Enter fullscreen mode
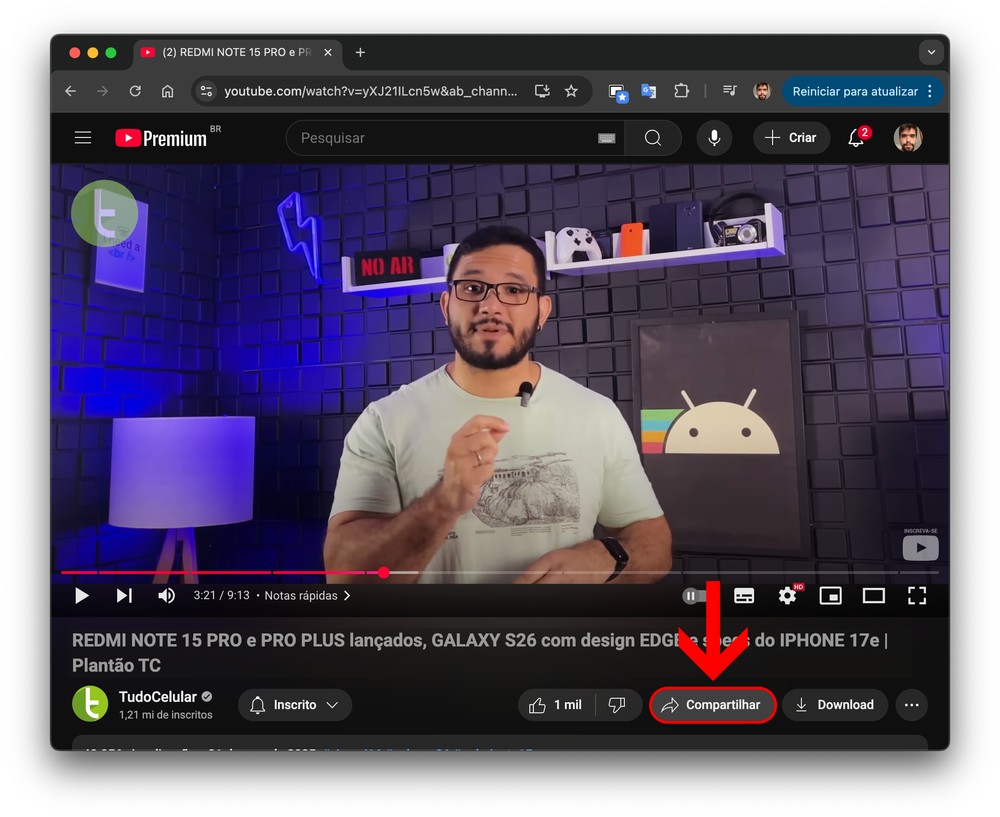The width and height of the screenshot is (1000, 817). [917, 596]
